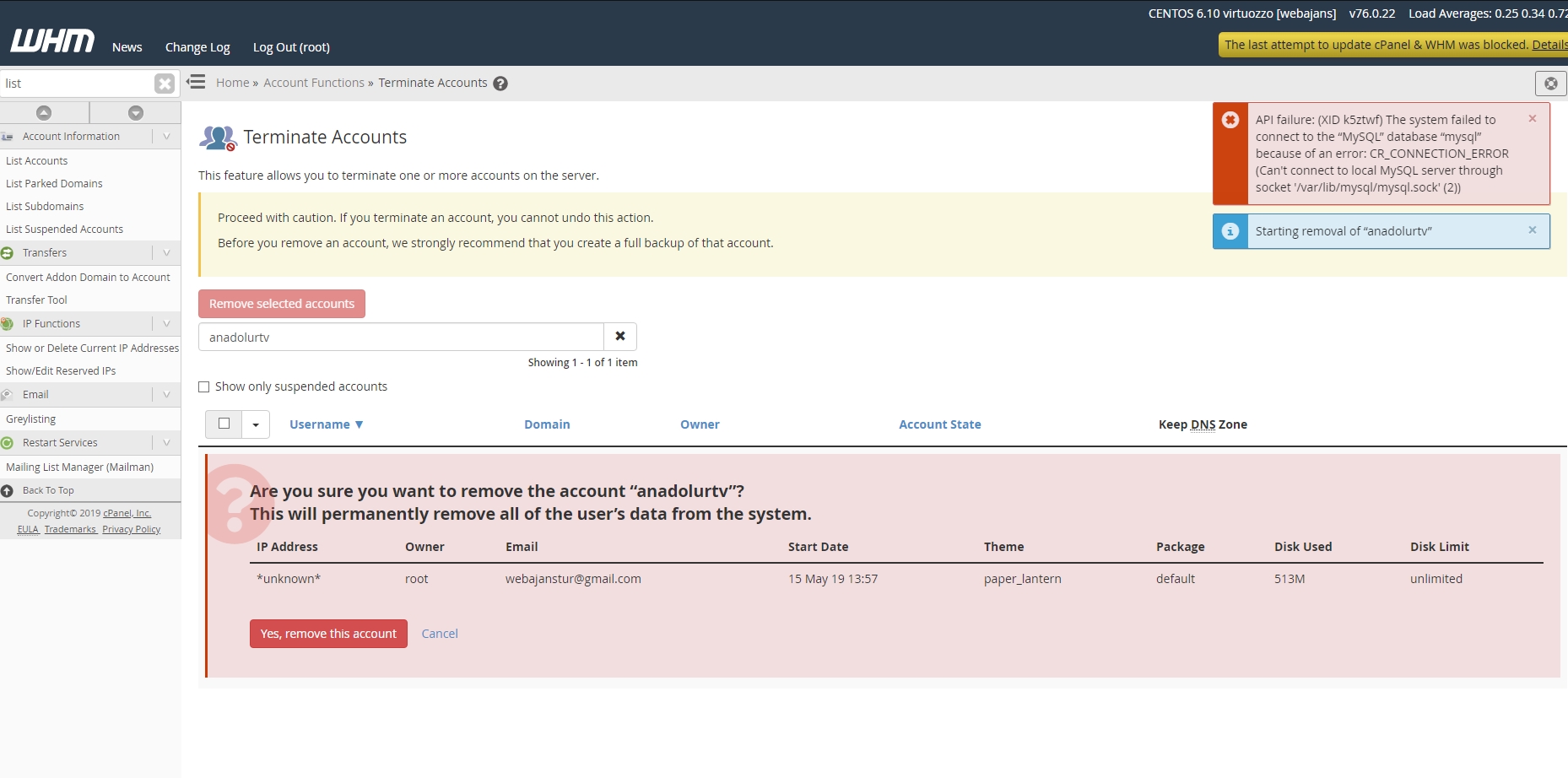The width and height of the screenshot is (1568, 778).
Task: Toggle the sidebar menu hamburger icon
Action: 196,82
